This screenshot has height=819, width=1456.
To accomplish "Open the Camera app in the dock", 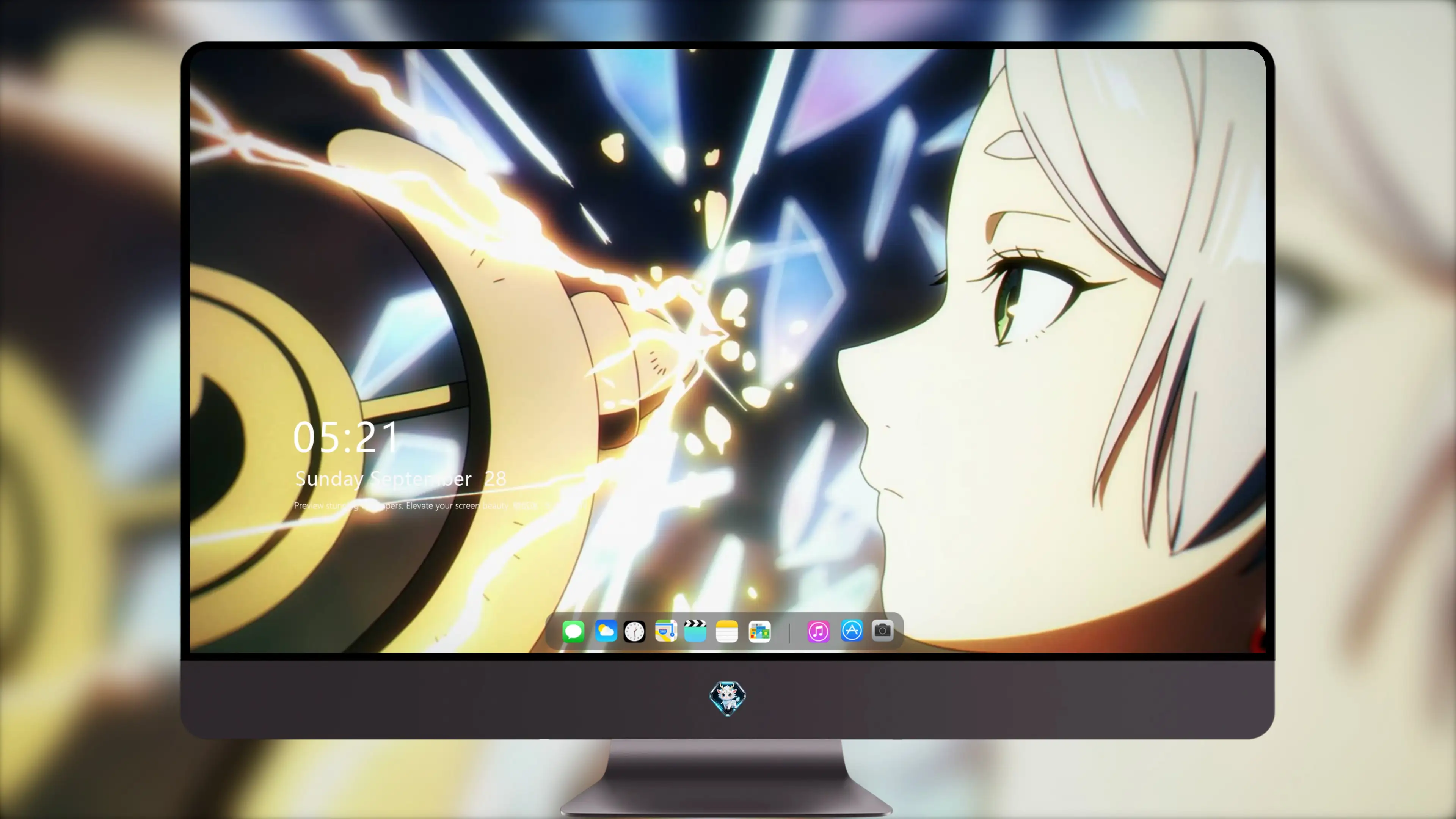I will (x=882, y=630).
